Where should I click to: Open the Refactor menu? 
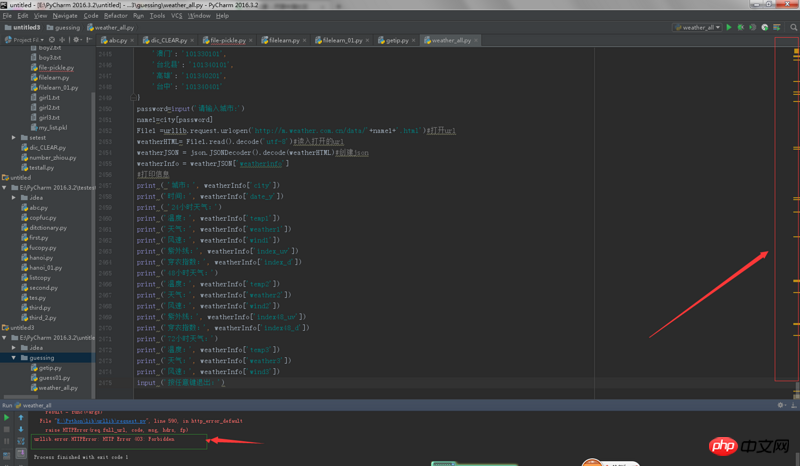(115, 16)
